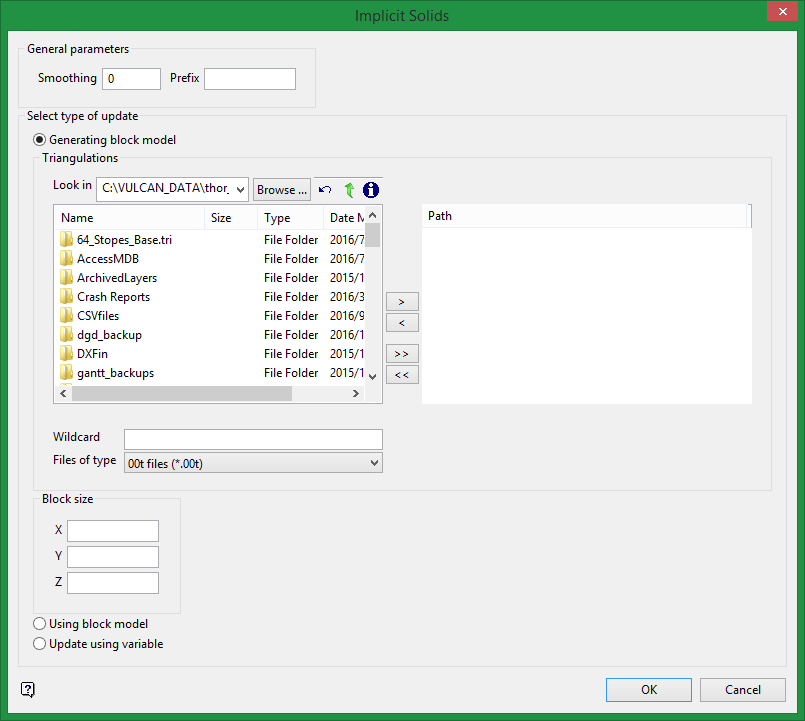
Task: Select the Using block model option
Action: [x=40, y=624]
